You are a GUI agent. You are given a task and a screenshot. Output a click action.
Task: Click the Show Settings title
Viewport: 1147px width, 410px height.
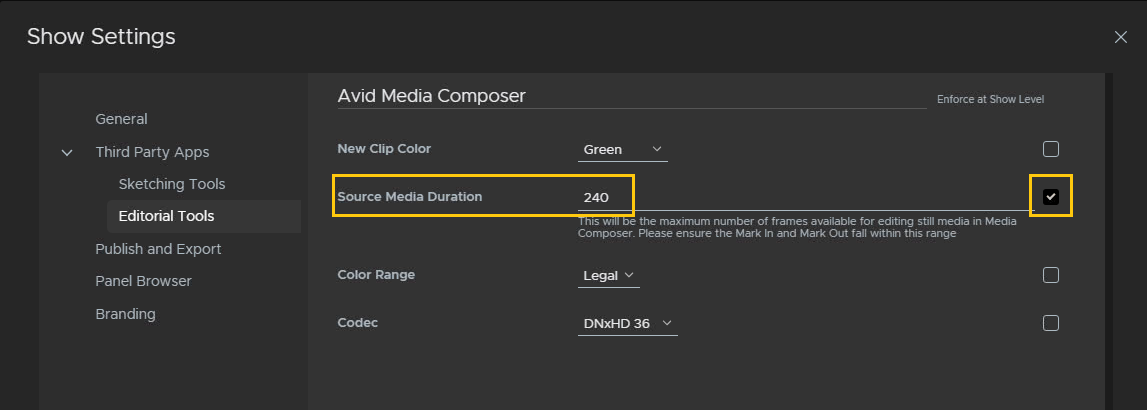tap(101, 37)
